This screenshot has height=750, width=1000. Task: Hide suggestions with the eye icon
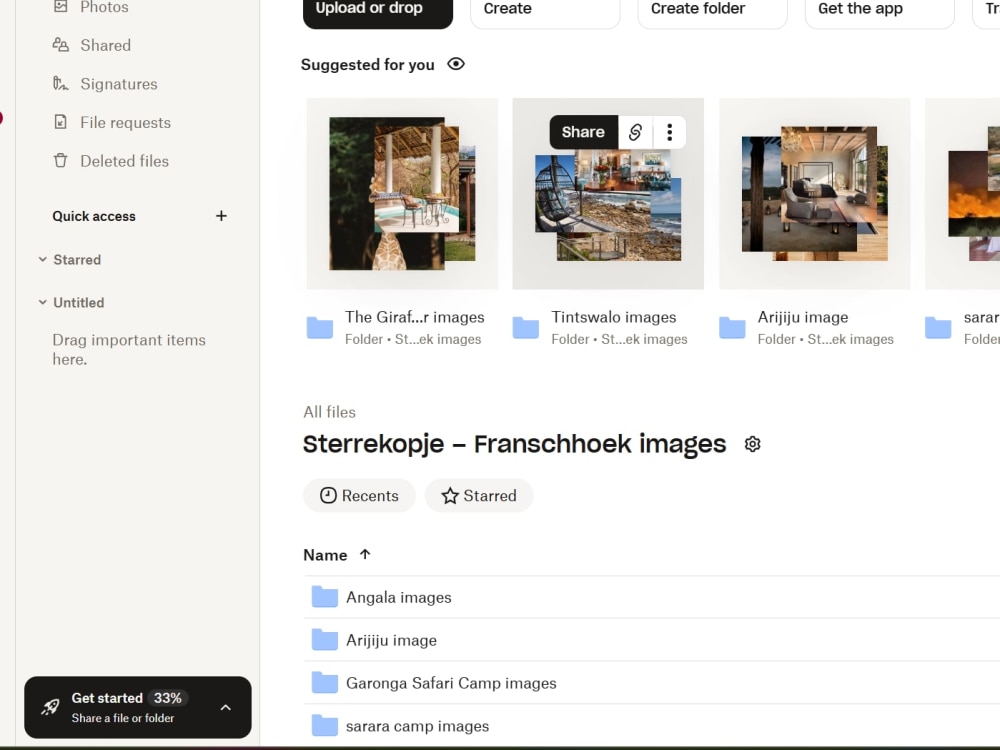[x=456, y=64]
